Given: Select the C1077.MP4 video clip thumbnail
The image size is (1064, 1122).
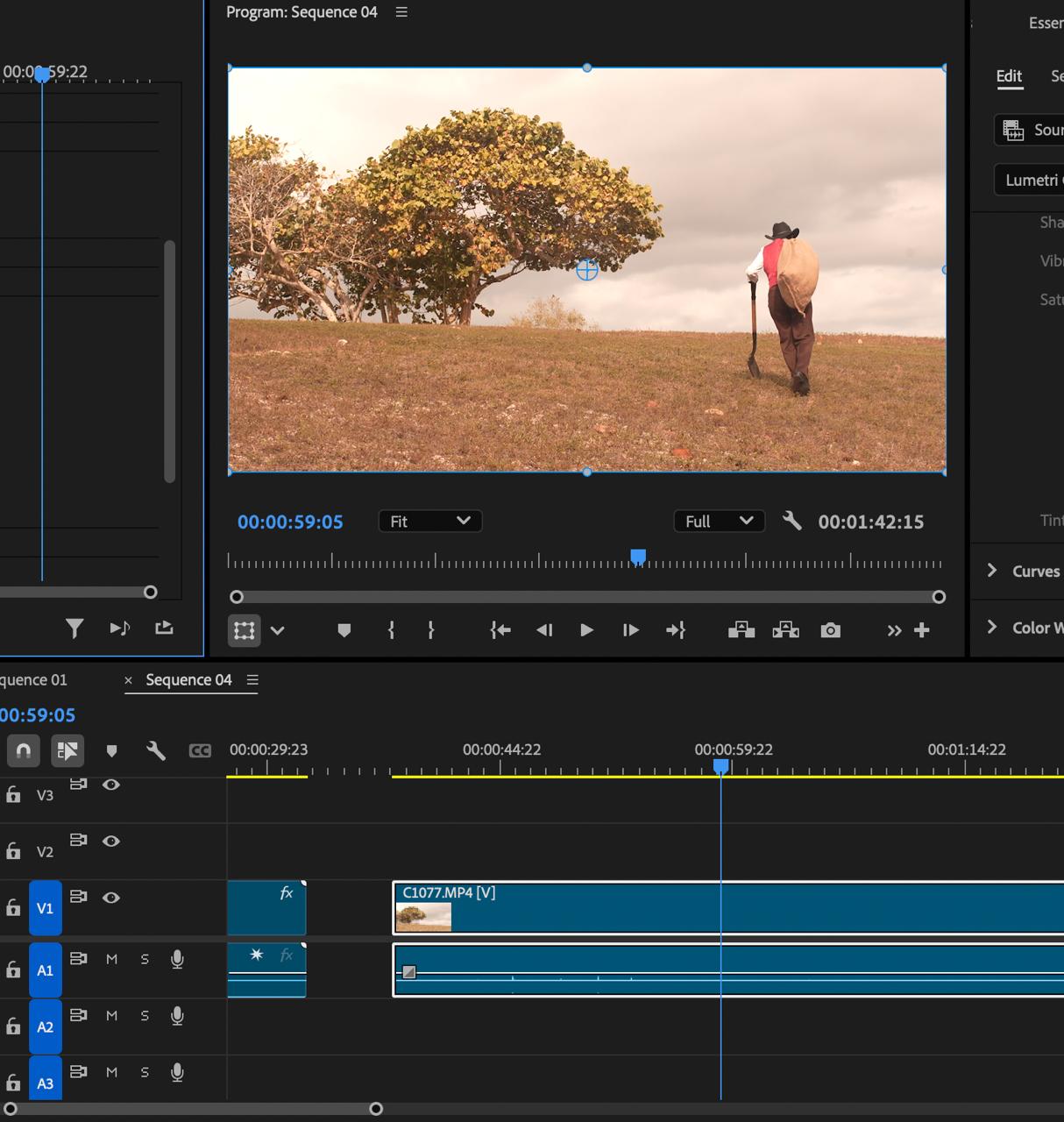Looking at the screenshot, I should pos(423,917).
